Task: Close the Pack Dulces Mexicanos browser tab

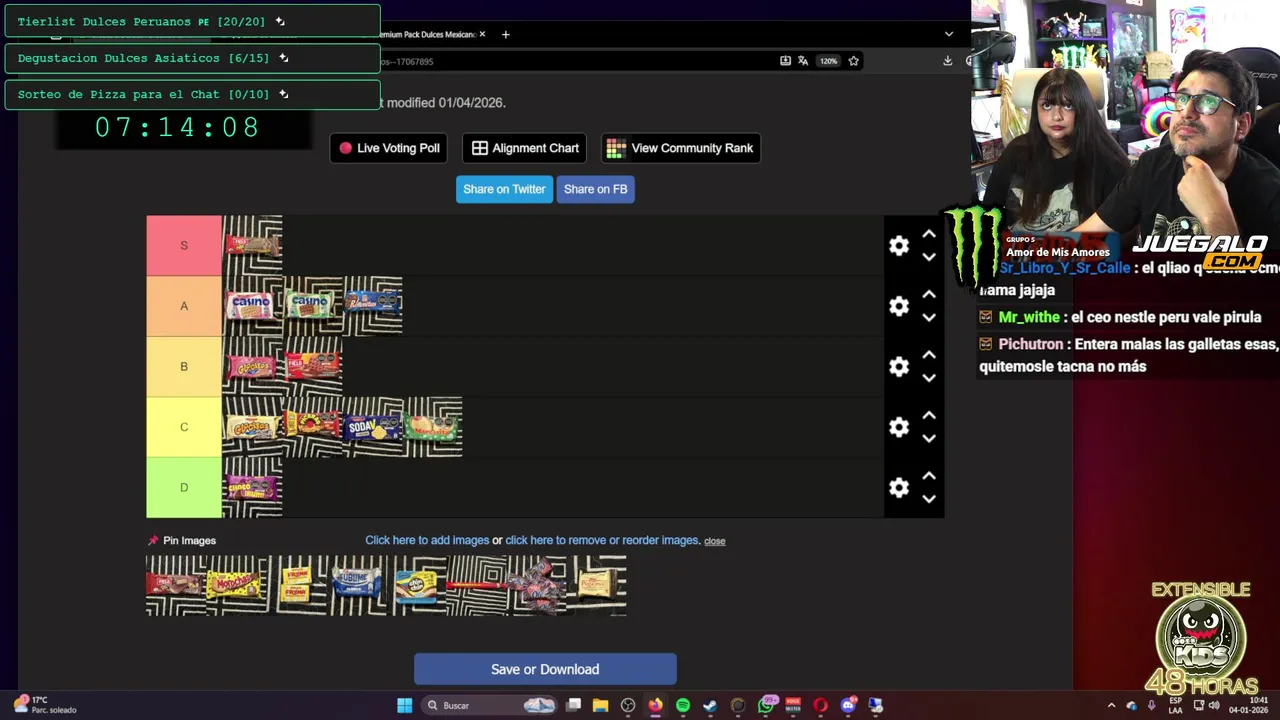Action: point(482,34)
